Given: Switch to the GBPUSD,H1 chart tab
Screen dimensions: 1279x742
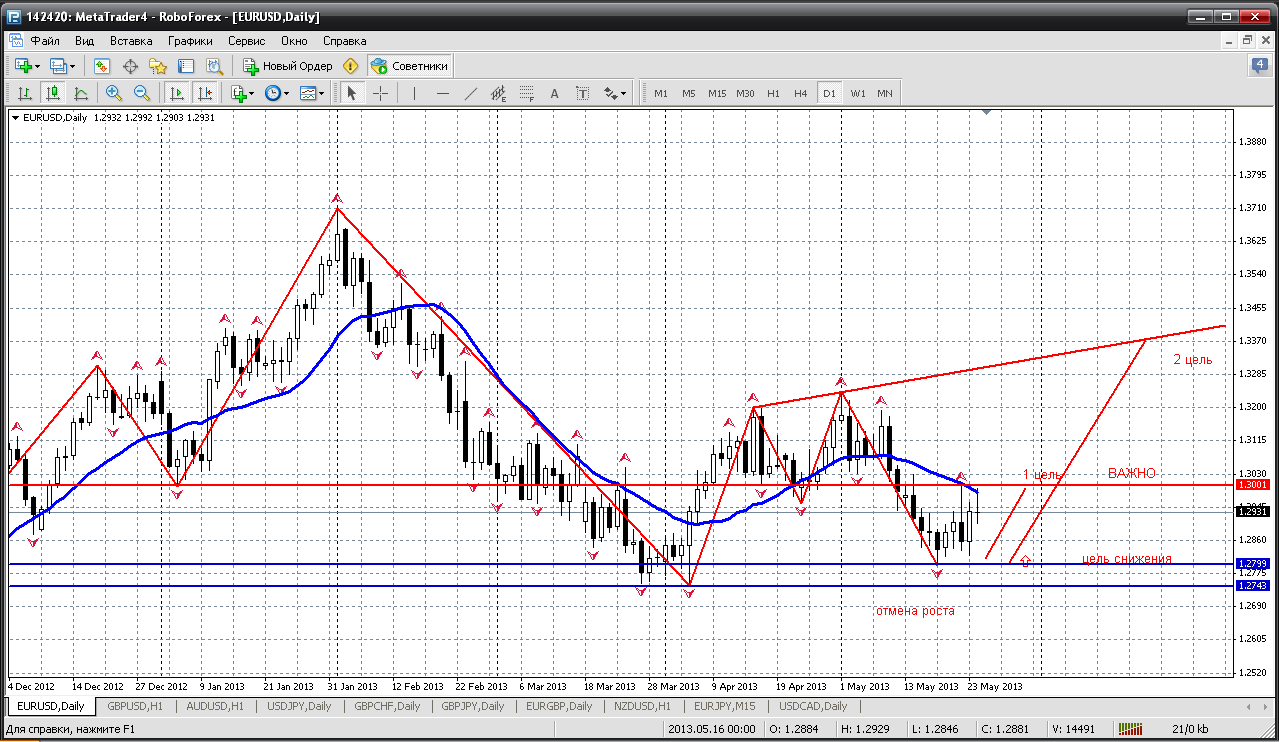Looking at the screenshot, I should [x=135, y=706].
